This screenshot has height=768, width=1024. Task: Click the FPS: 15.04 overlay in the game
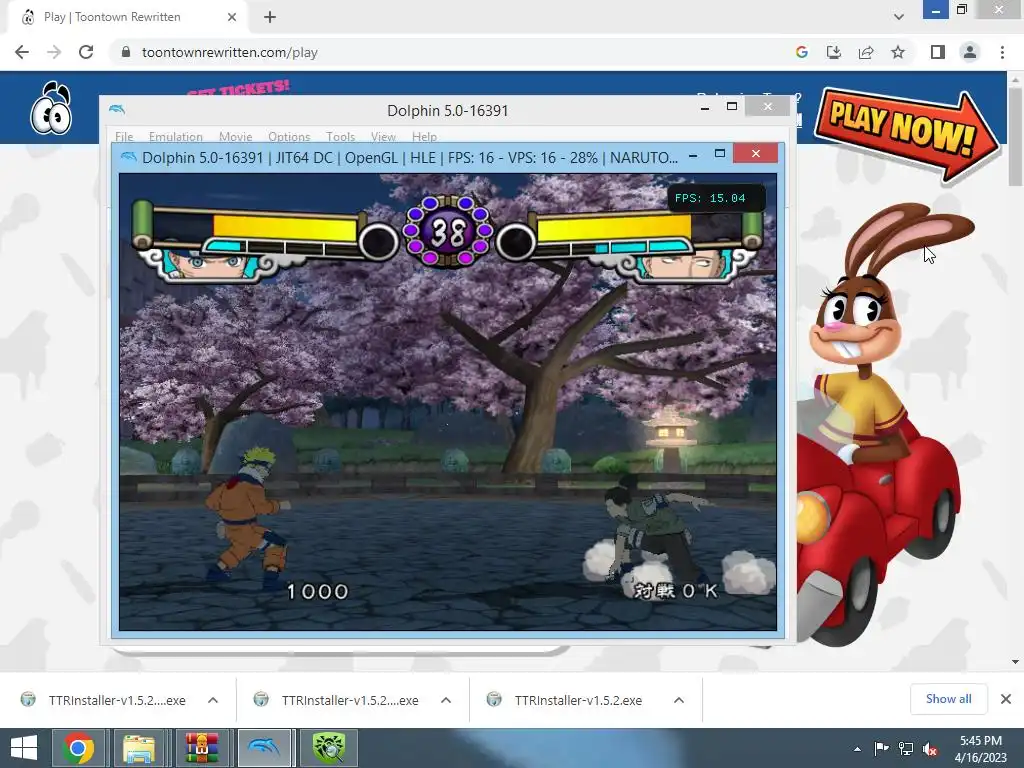tap(716, 198)
